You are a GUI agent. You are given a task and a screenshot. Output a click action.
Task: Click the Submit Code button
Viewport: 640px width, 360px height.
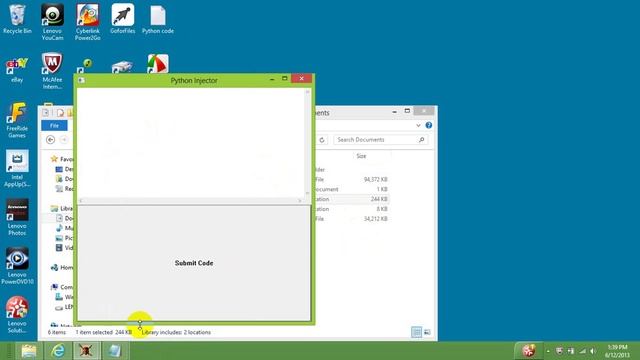point(194,263)
